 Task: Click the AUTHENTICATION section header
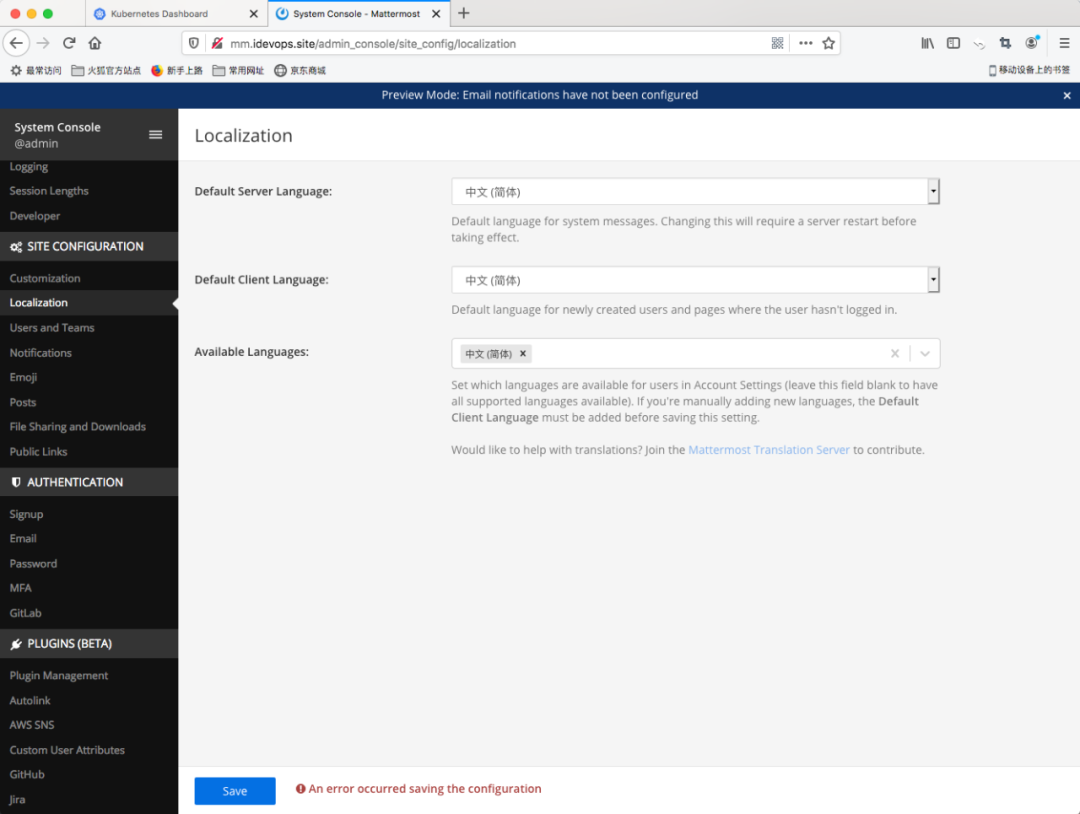pos(89,482)
